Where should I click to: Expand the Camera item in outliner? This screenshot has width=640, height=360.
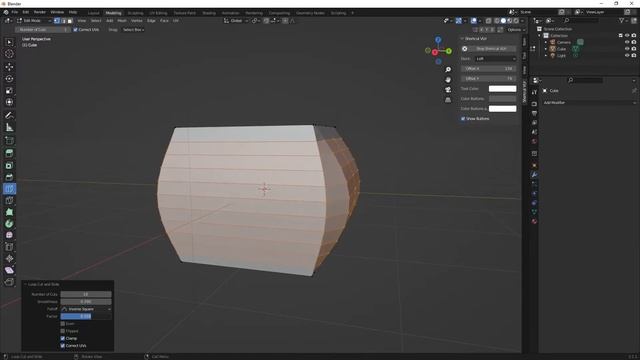pos(546,42)
